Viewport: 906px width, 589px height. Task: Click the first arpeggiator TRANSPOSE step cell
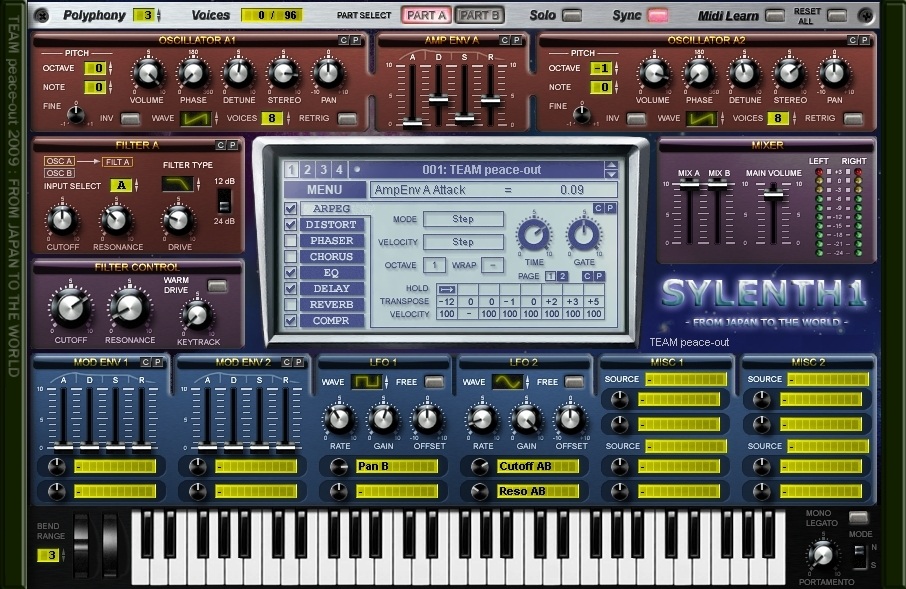[446, 301]
